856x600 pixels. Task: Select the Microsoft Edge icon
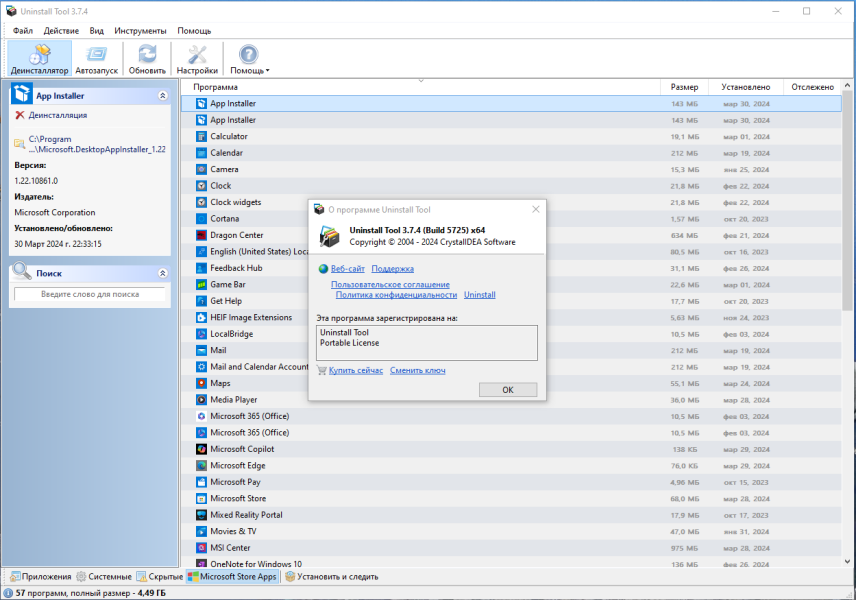click(x=201, y=466)
